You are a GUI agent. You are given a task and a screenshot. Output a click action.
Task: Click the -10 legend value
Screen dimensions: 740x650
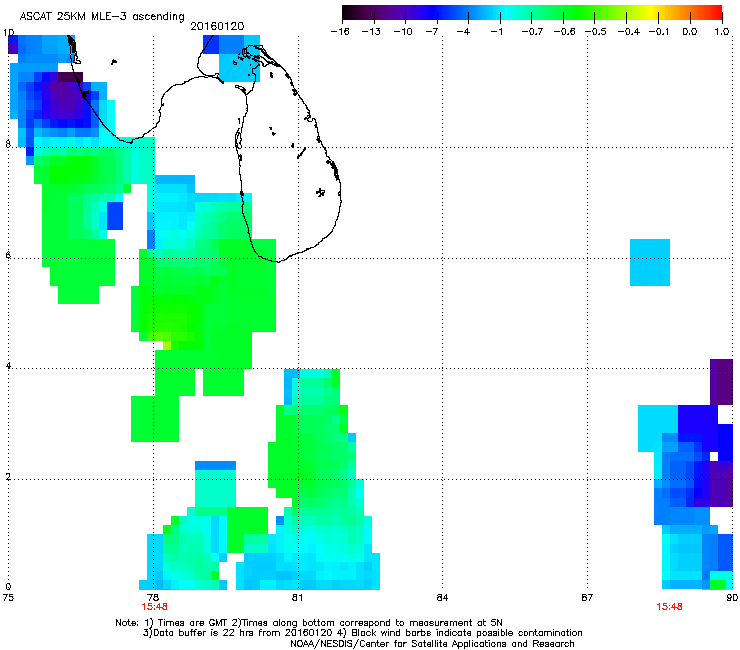click(x=403, y=32)
